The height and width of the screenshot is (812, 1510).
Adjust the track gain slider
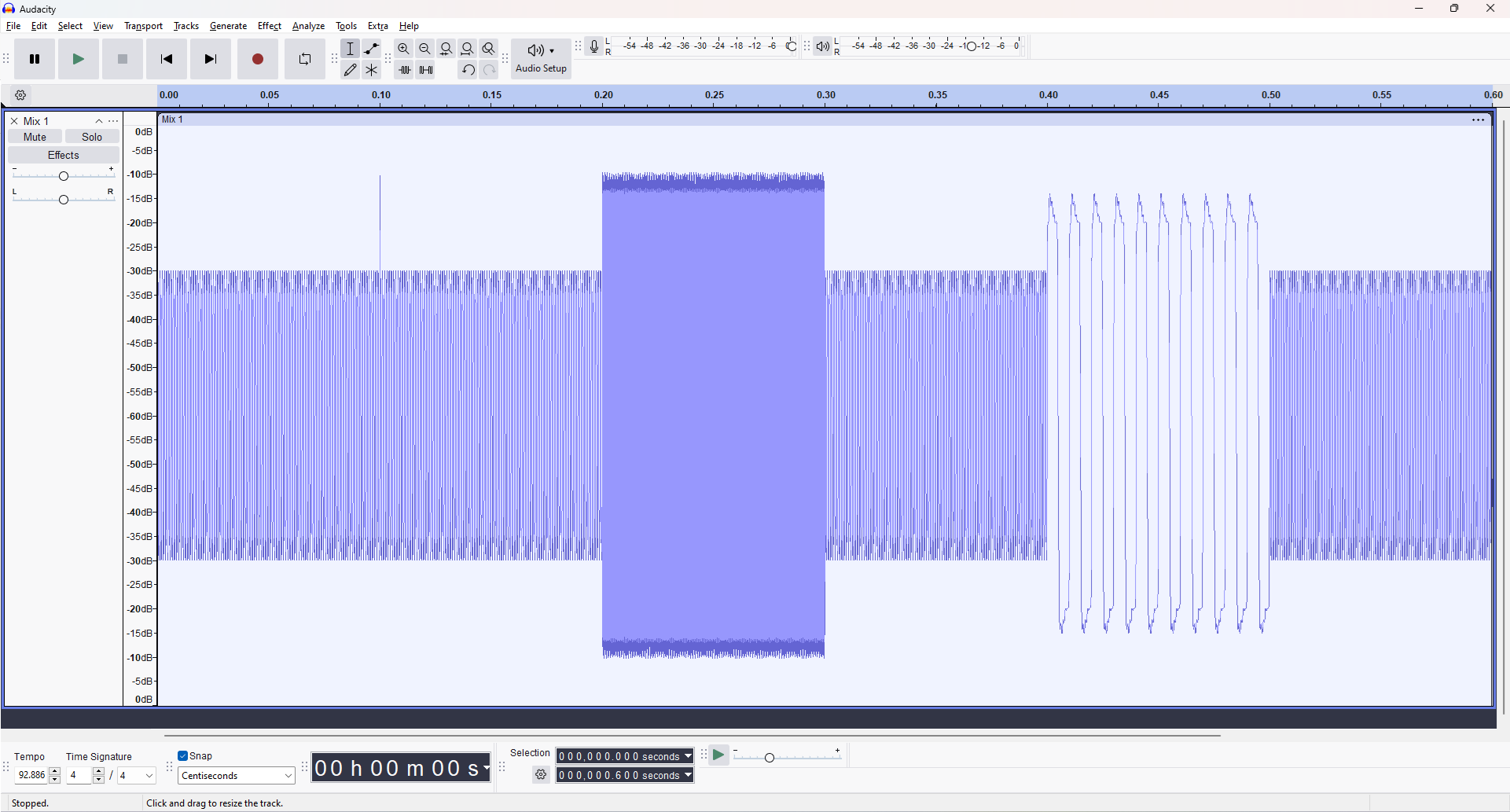pyautogui.click(x=63, y=175)
